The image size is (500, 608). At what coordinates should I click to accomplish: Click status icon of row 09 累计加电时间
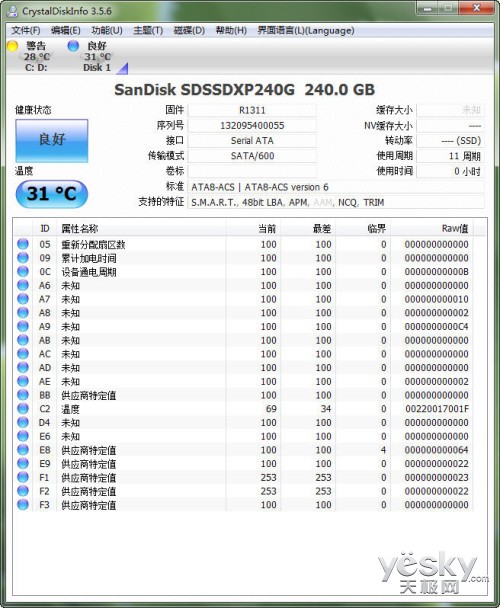click(x=23, y=257)
